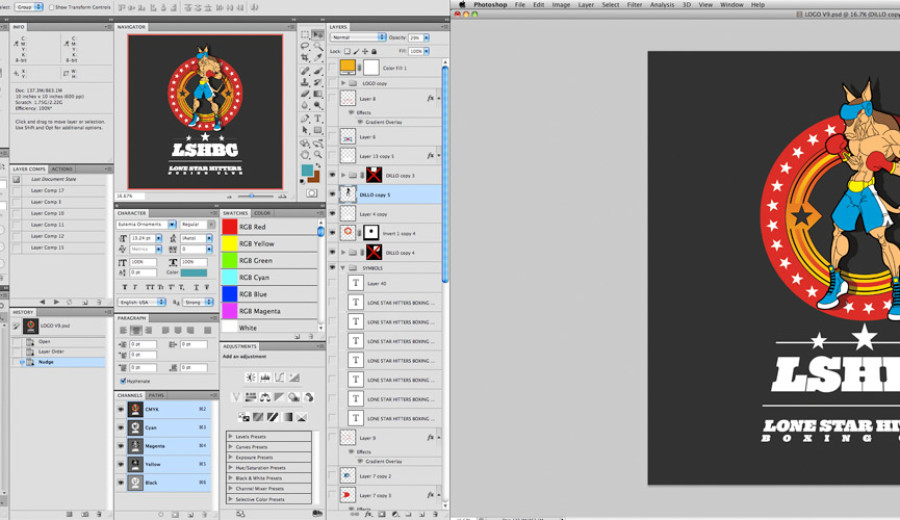Uncheck the Hyphenate checkbox
900x520 pixels.
coord(123,381)
